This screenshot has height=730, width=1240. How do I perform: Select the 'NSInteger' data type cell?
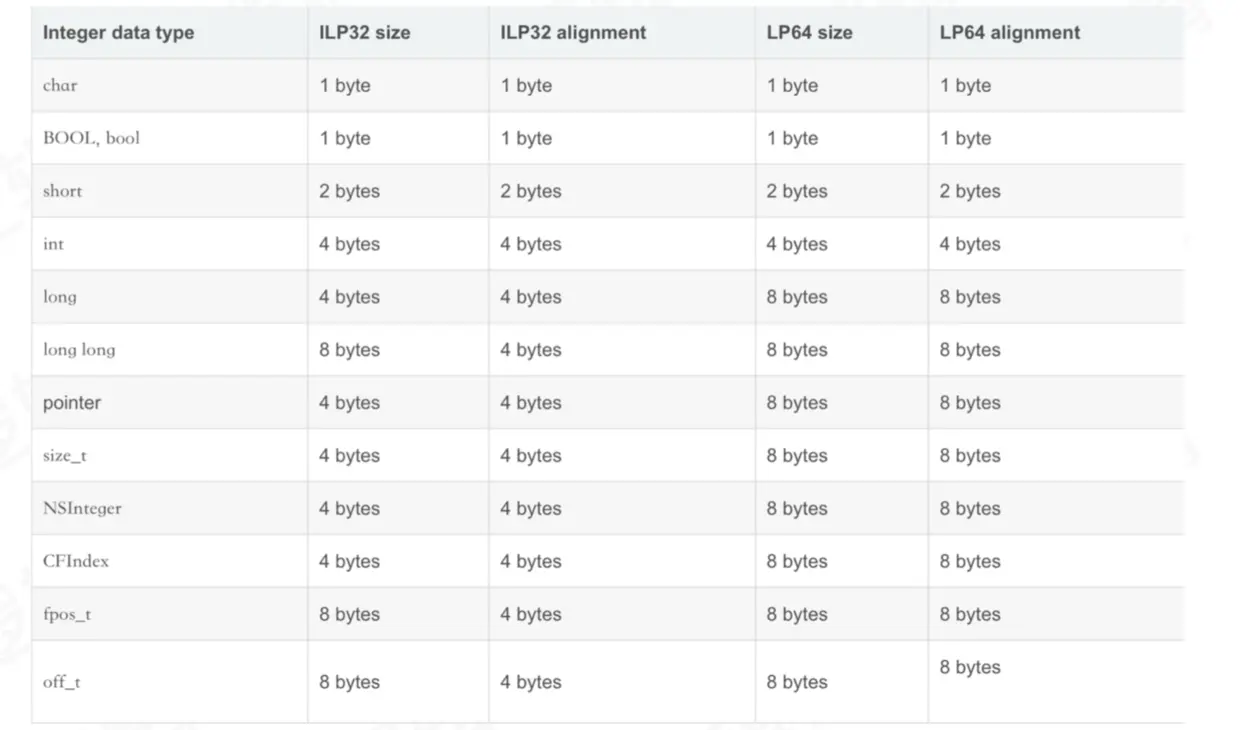coord(82,509)
